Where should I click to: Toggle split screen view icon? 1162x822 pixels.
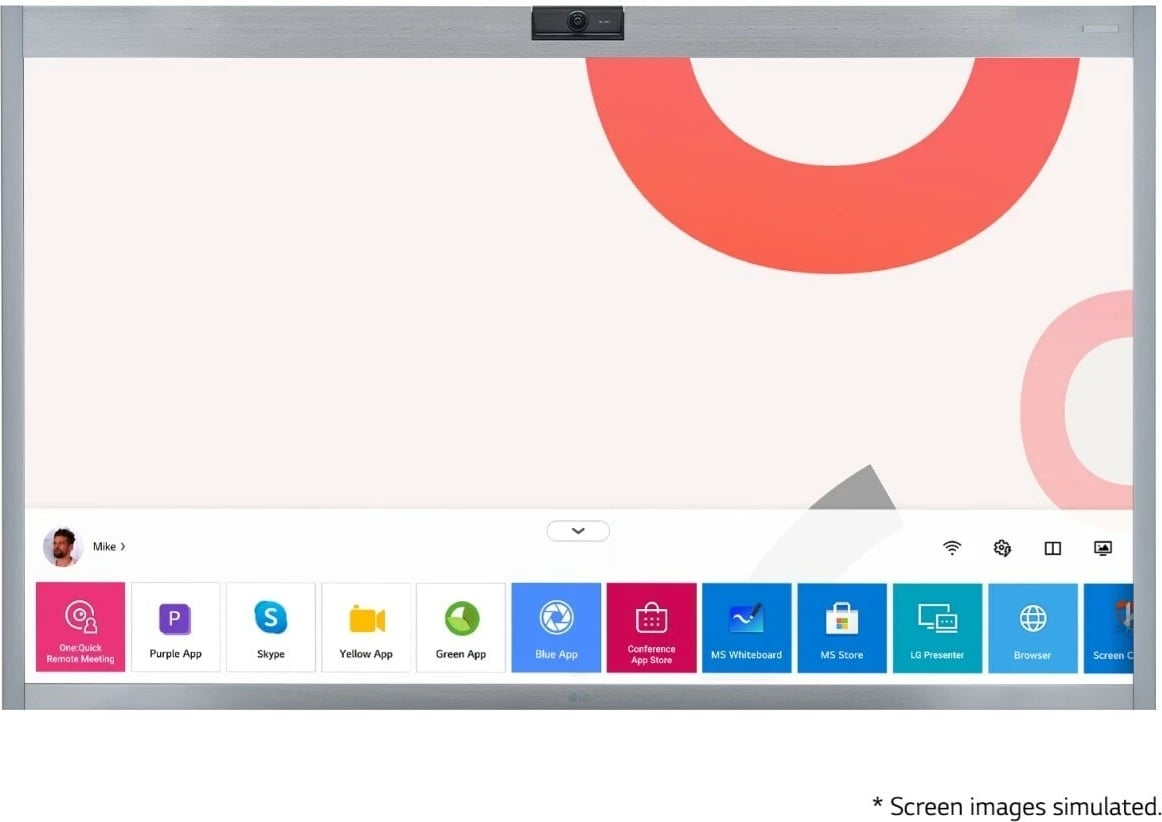coord(1052,548)
